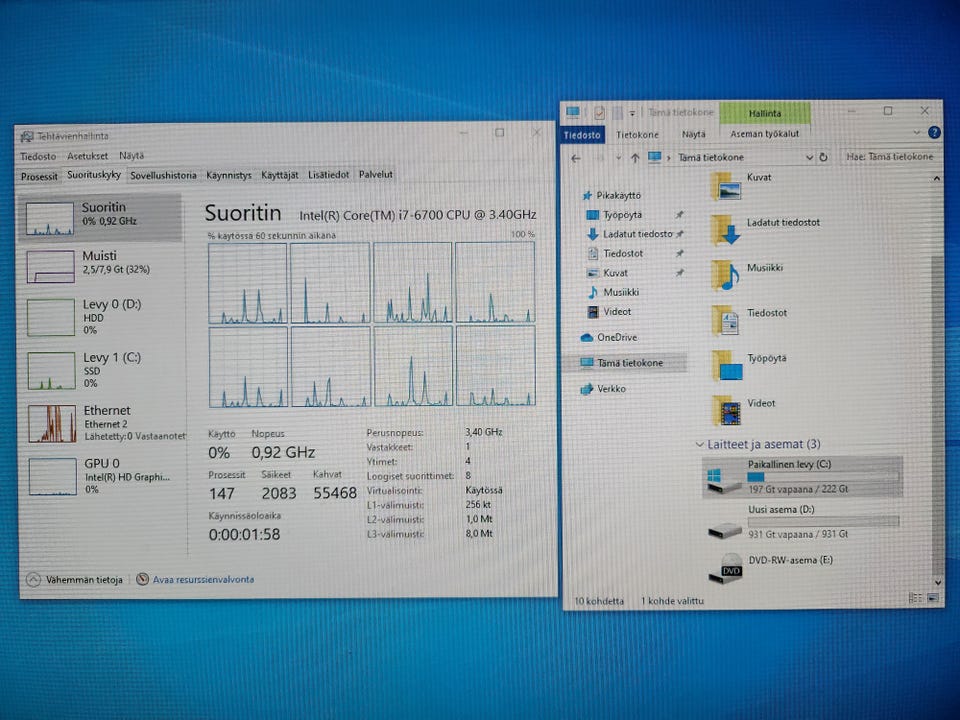Select GPU 0 in the performance sidebar

coord(51,476)
